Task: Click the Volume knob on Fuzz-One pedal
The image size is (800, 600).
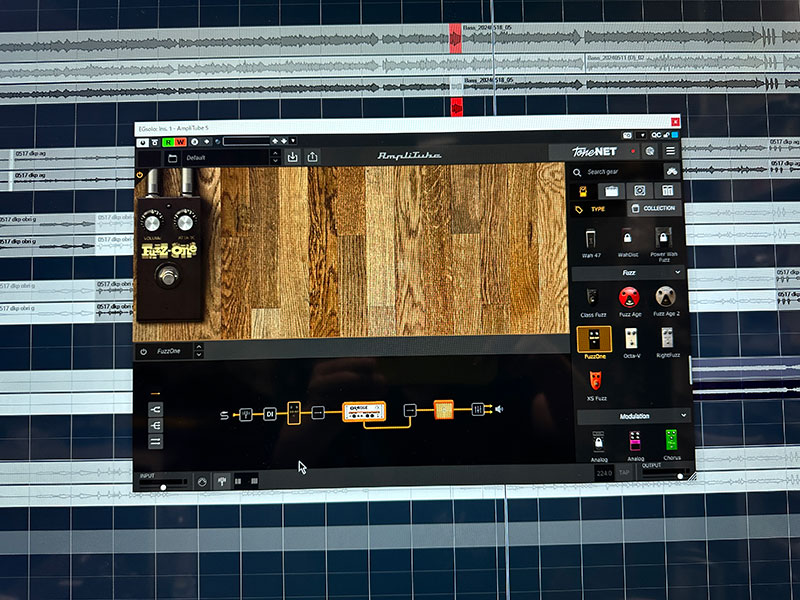Action: [x=152, y=223]
